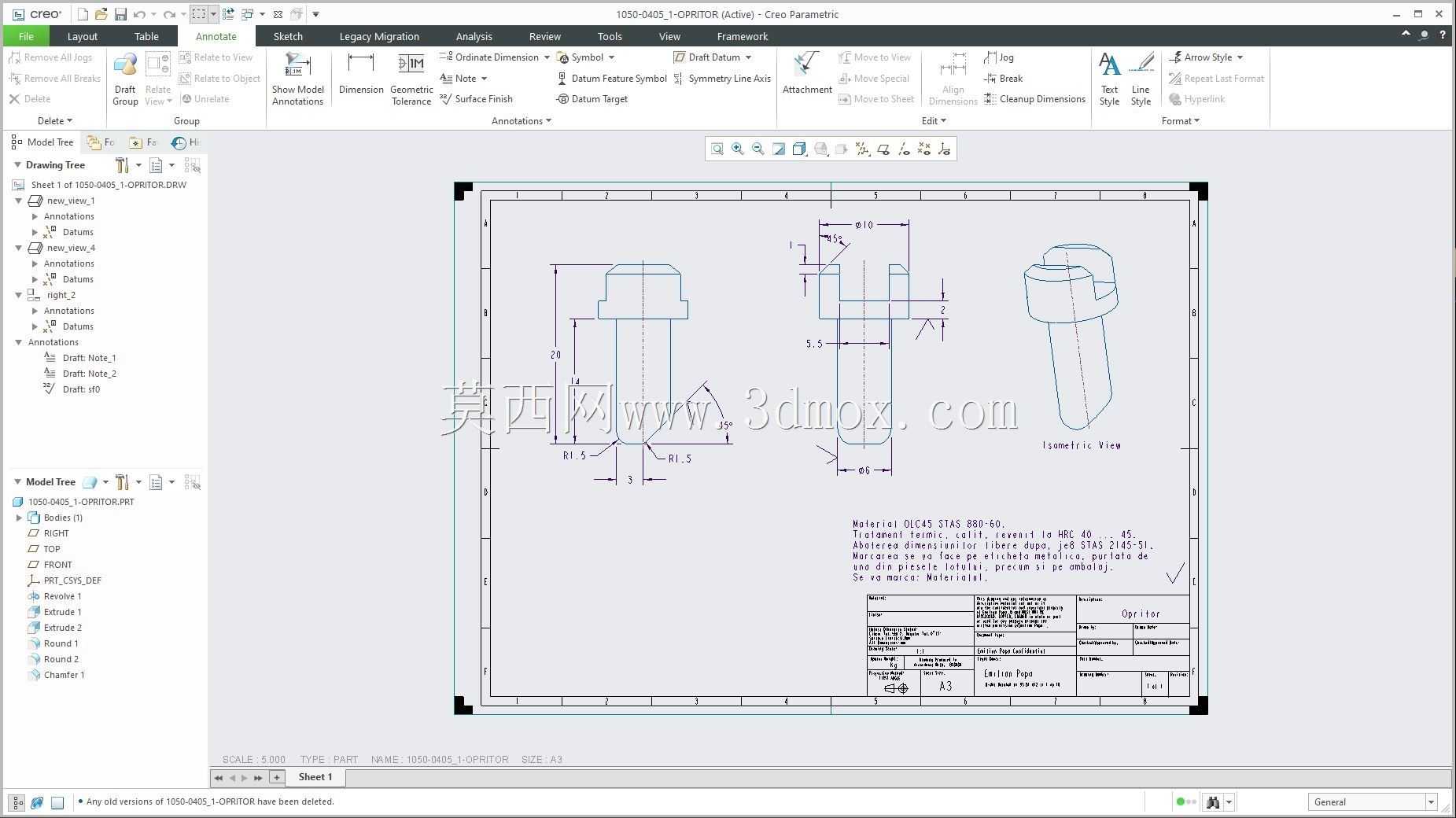Open the Text Style tool
Image resolution: width=1456 pixels, height=818 pixels.
[1109, 79]
